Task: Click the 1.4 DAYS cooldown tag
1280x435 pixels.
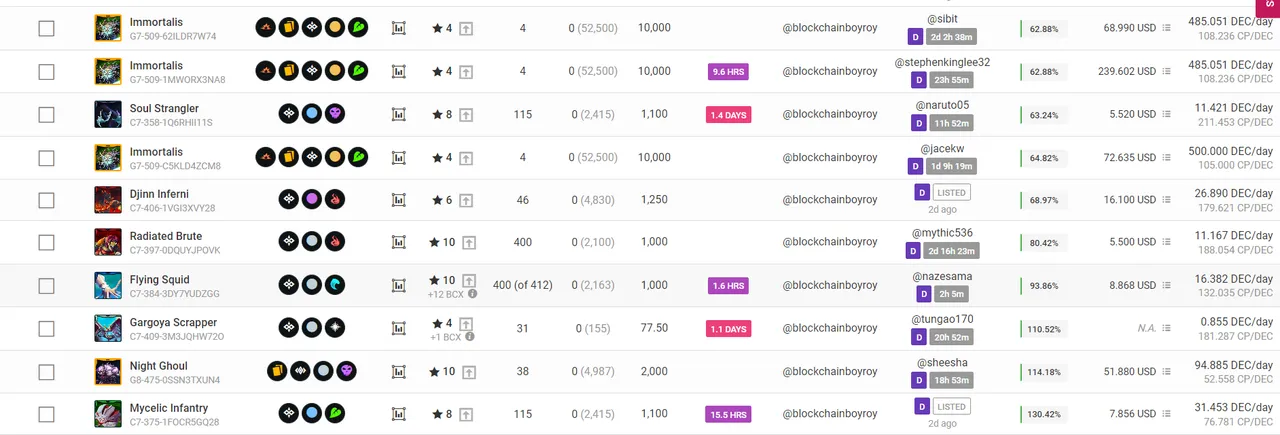Action: coord(728,115)
